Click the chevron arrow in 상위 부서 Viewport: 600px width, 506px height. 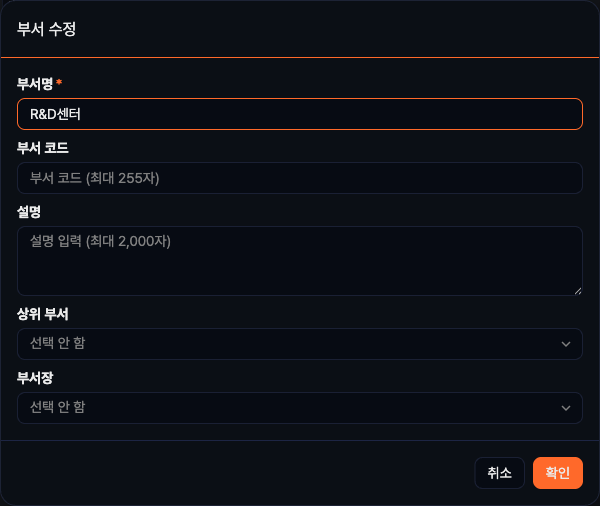(567, 344)
